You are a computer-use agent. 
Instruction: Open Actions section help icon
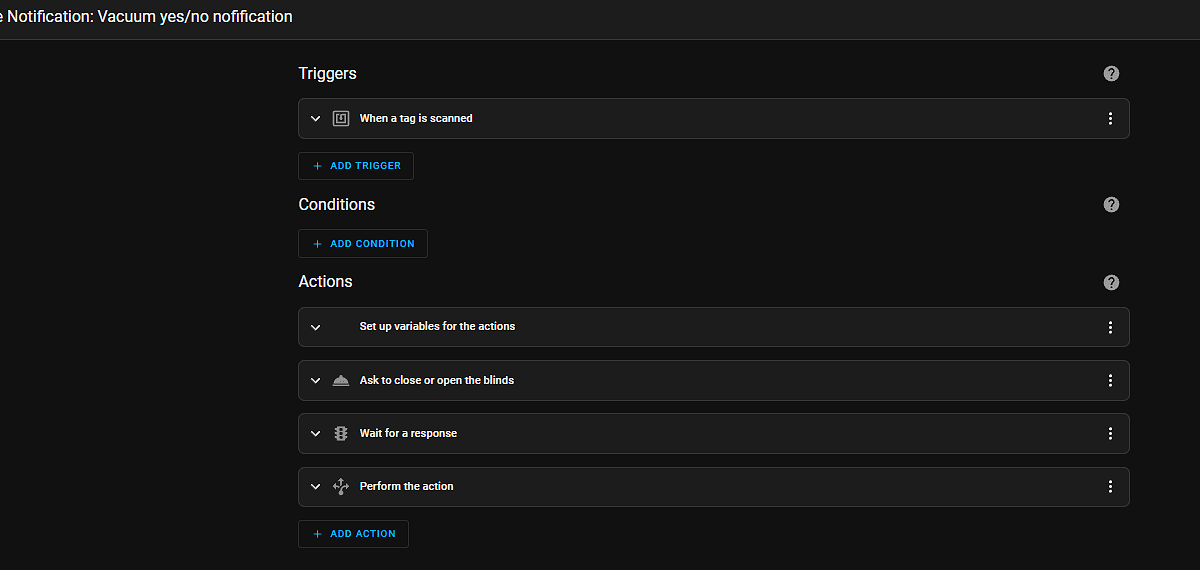[x=1111, y=282]
